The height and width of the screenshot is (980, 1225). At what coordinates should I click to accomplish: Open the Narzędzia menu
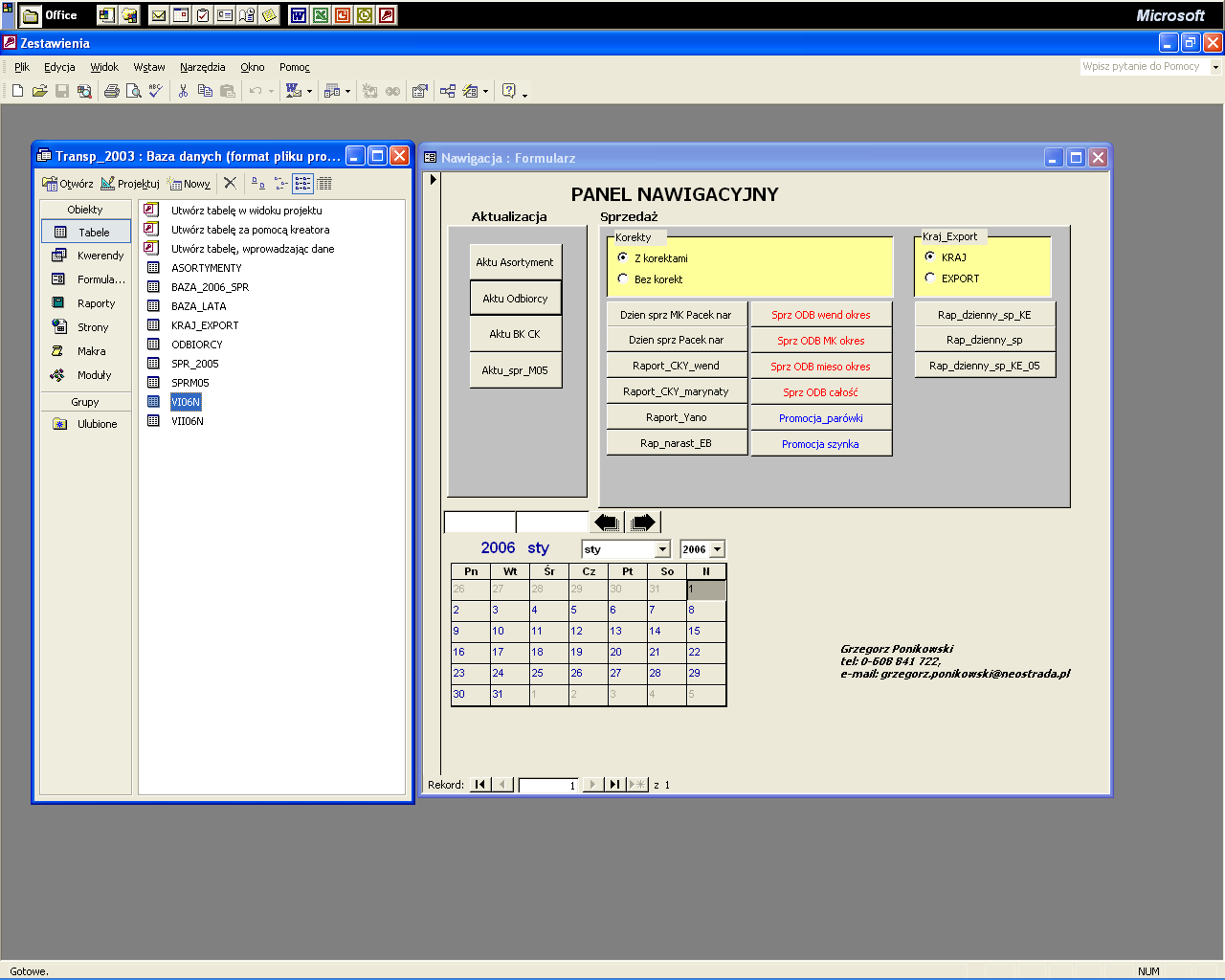coord(202,67)
